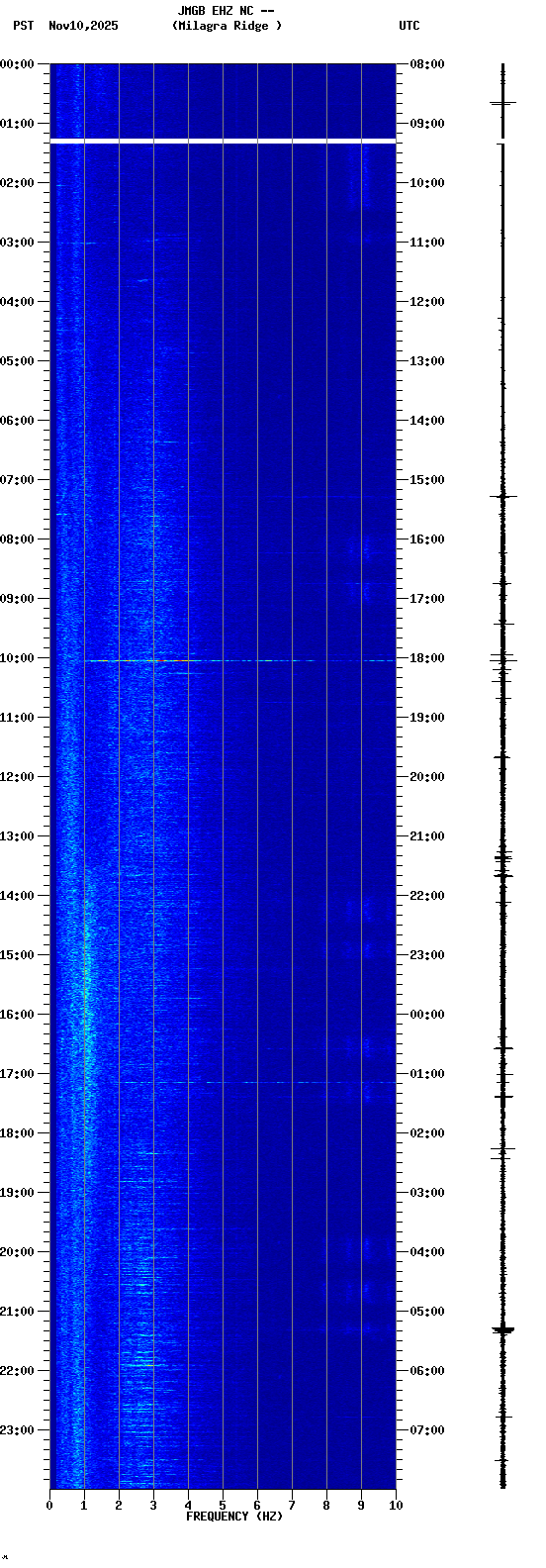
Task: Click the 'Nov10,2025' date label
Action: tap(83, 26)
